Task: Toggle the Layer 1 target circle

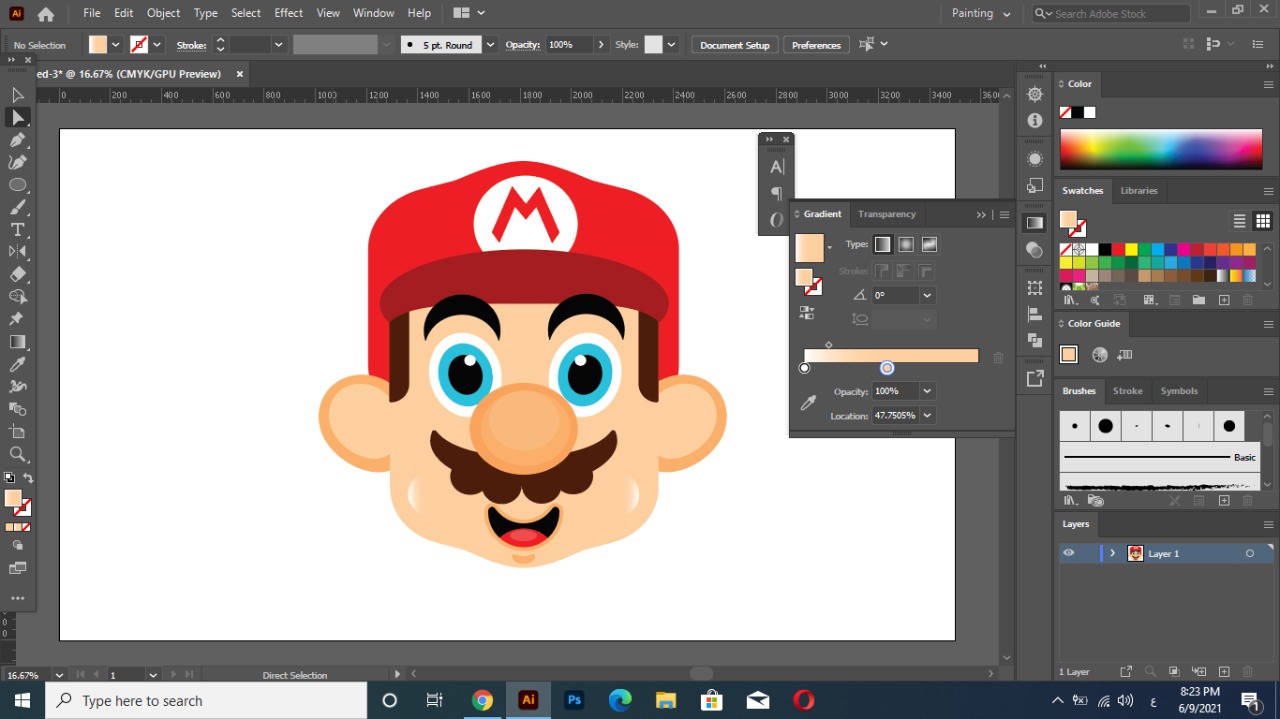Action: tap(1250, 553)
